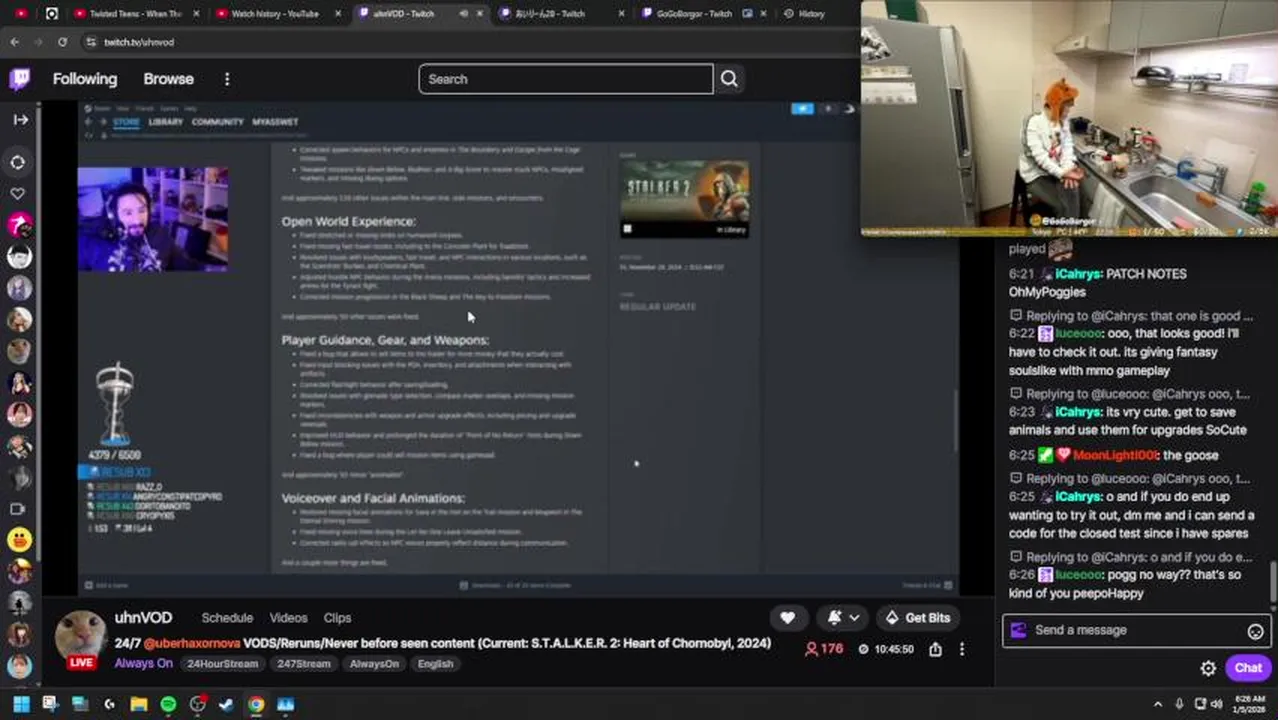
Task: Click the uhnVOD cat avatar
Action: click(x=80, y=634)
